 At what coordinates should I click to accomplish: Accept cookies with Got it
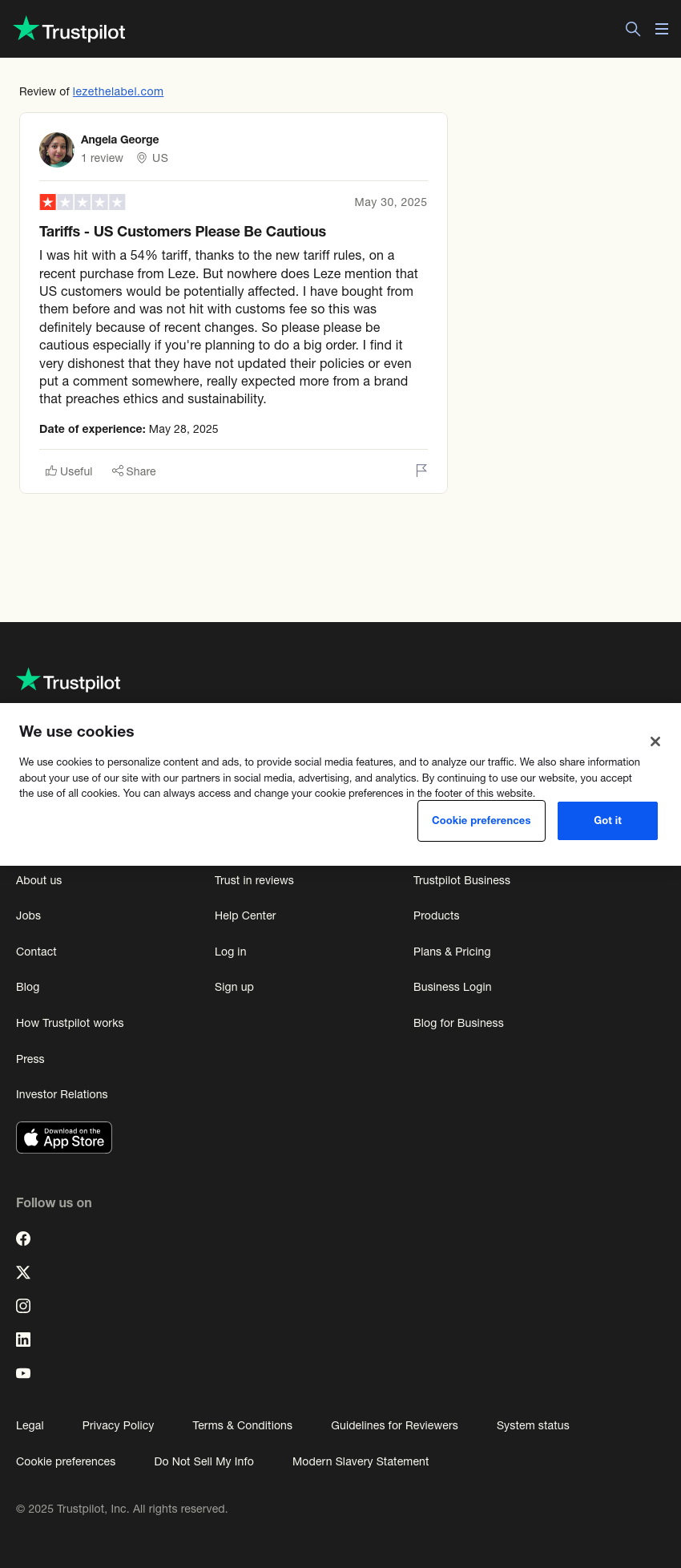coord(607,821)
